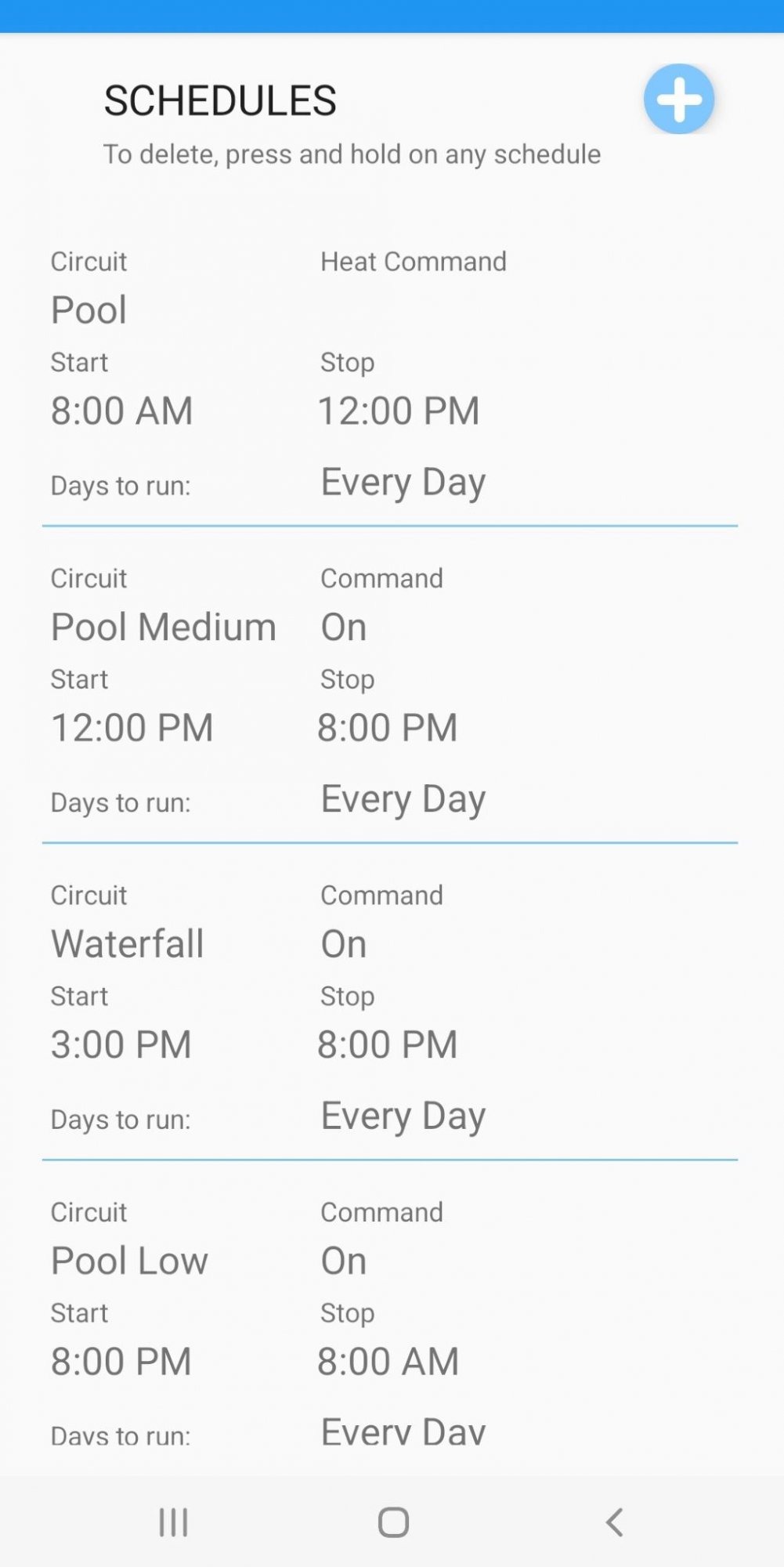Open Every Day days setting for Pool
Viewport: 784px width, 1567px height.
[403, 483]
